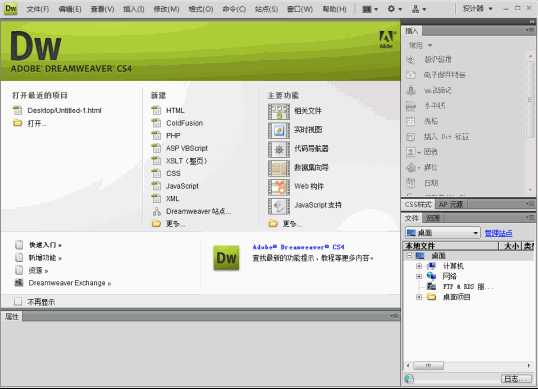Expand the Computer (计算机) tree node

pos(419,266)
